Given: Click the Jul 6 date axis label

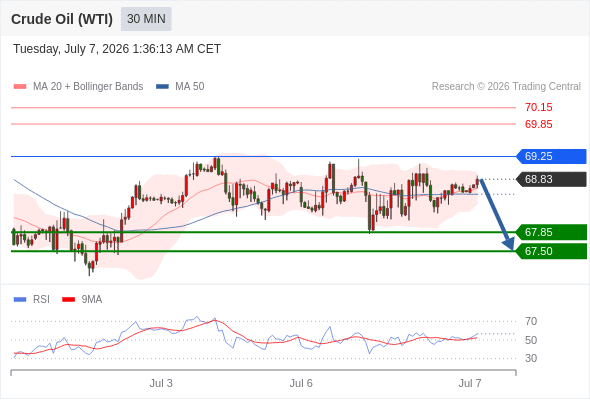Looking at the screenshot, I should [301, 383].
